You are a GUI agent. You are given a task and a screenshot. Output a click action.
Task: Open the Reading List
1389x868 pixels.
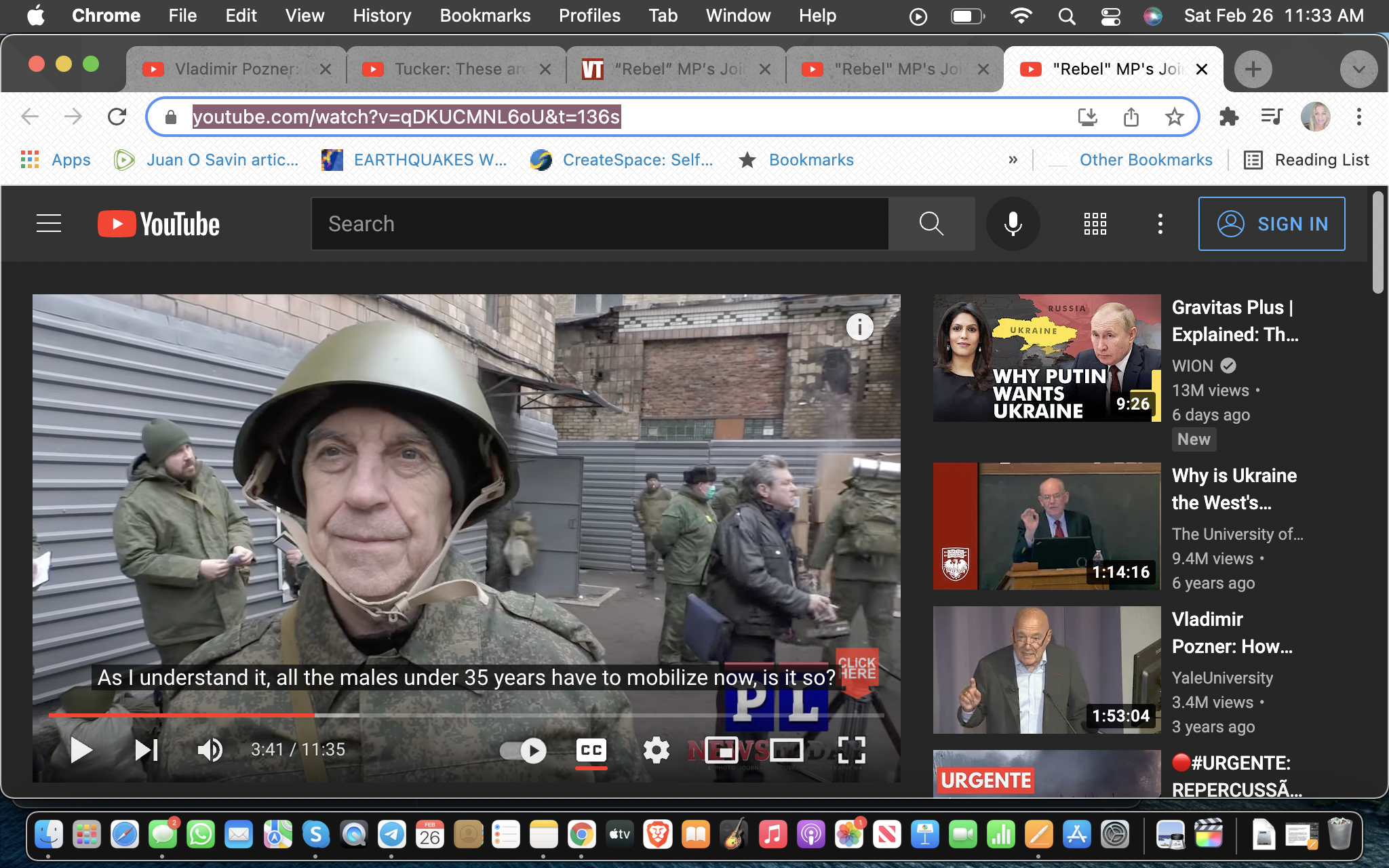1306,160
